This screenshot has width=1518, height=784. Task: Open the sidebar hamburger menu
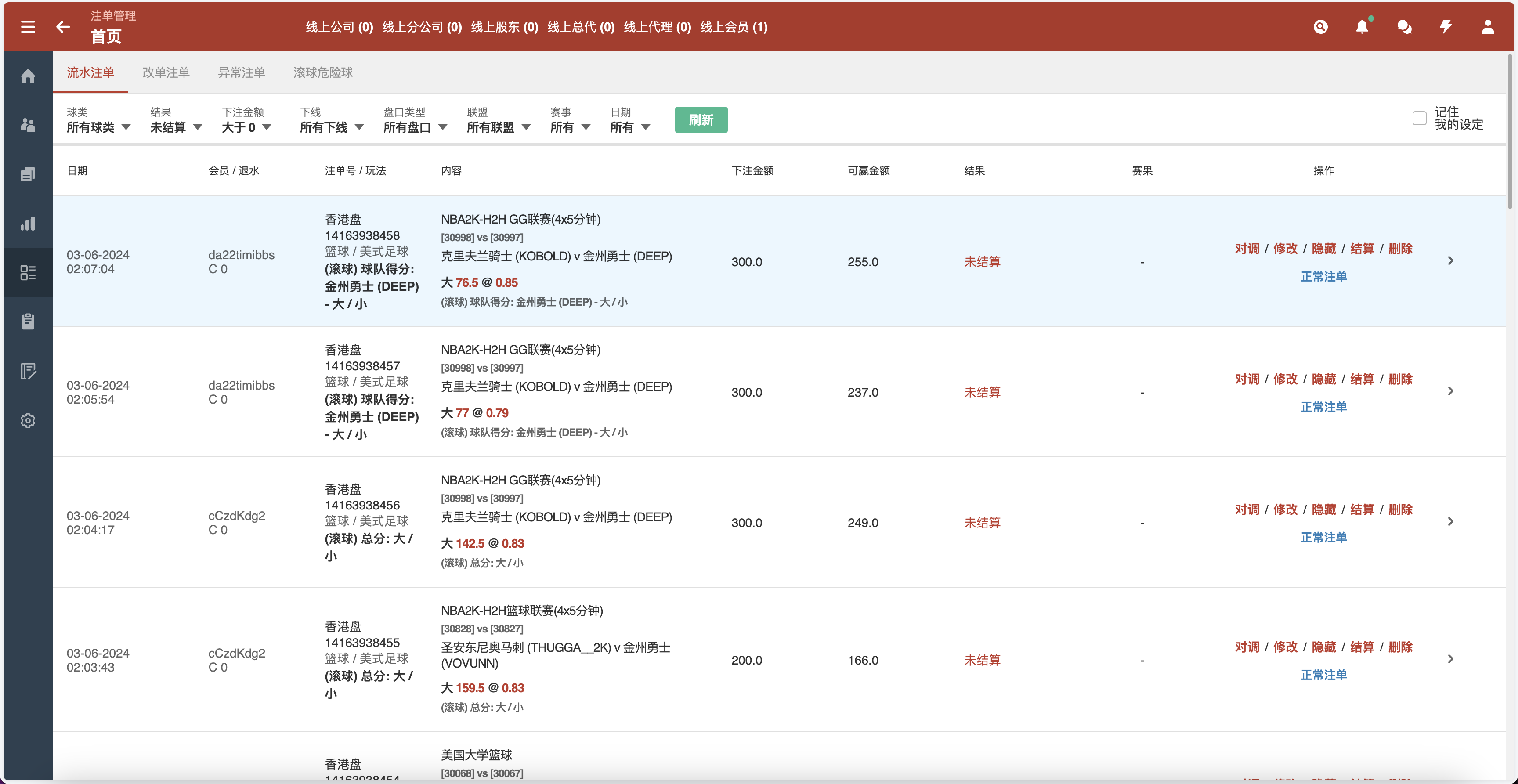[28, 26]
